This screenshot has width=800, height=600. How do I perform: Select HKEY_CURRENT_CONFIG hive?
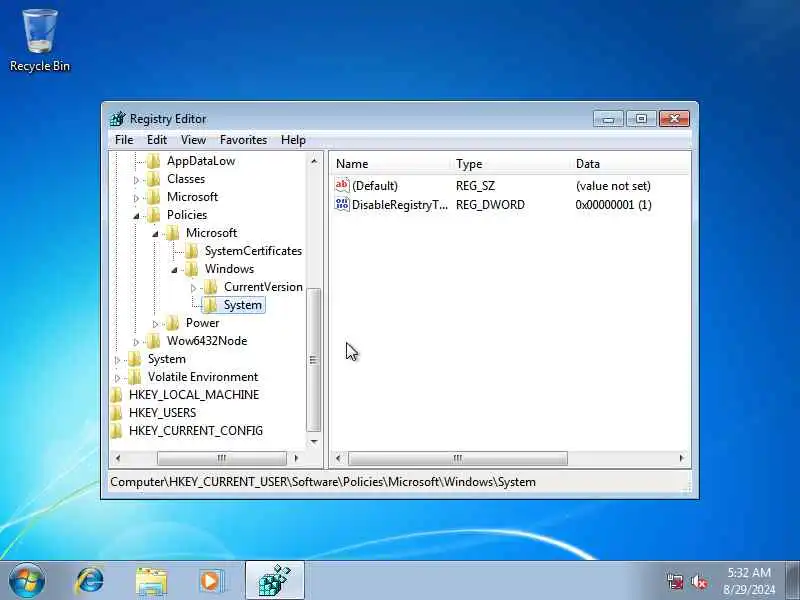point(196,431)
